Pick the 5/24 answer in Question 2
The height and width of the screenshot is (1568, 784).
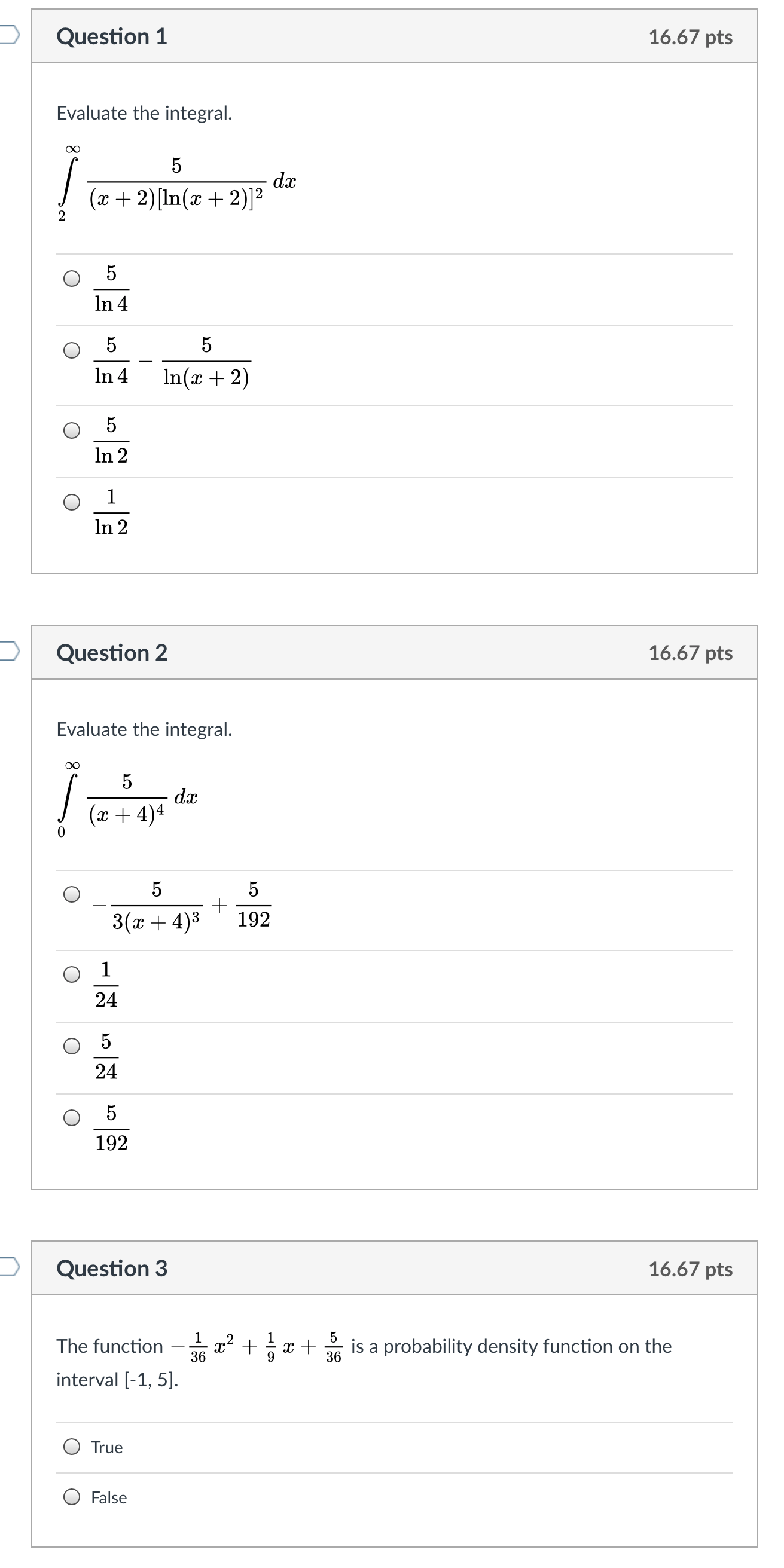pyautogui.click(x=72, y=1046)
